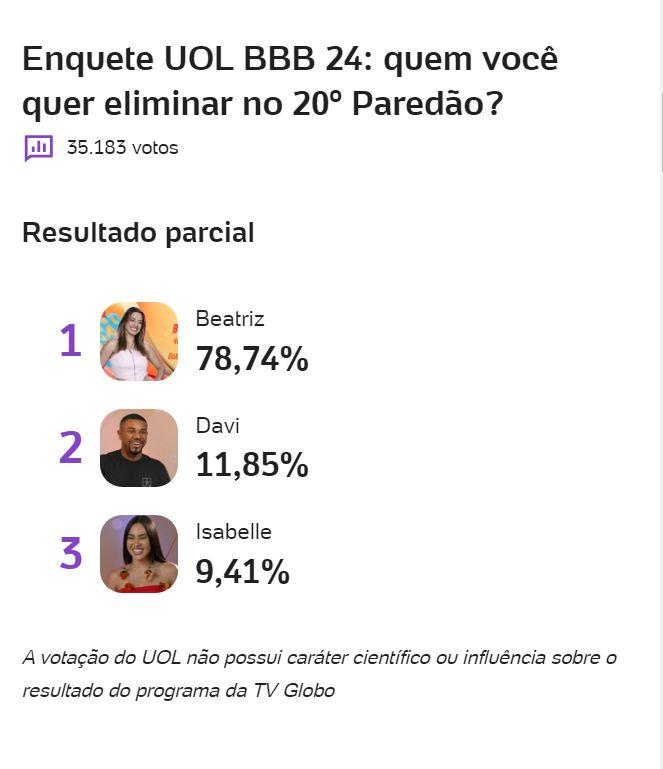Click the purple rank number 1
This screenshot has height=769, width=663.
[x=70, y=341]
